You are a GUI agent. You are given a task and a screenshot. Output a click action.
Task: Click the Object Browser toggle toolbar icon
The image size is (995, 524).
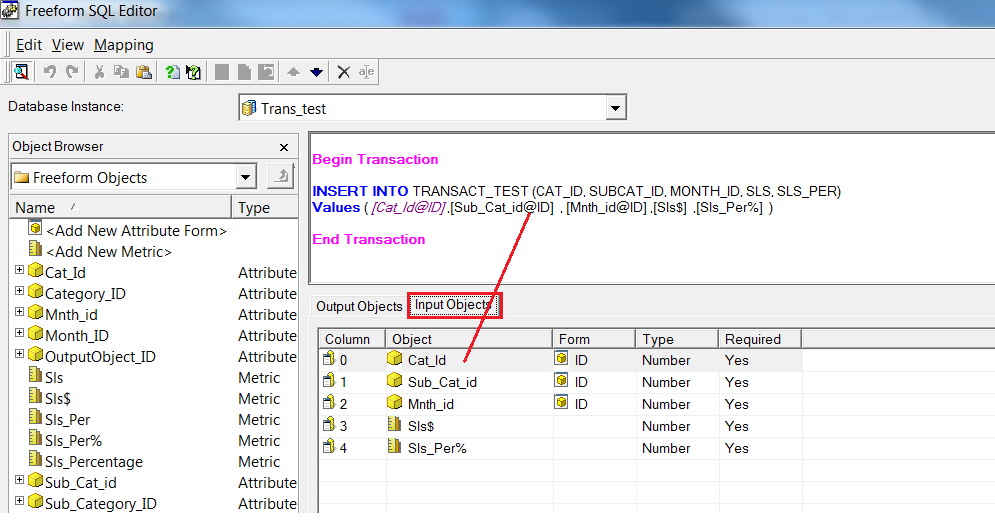(21, 72)
